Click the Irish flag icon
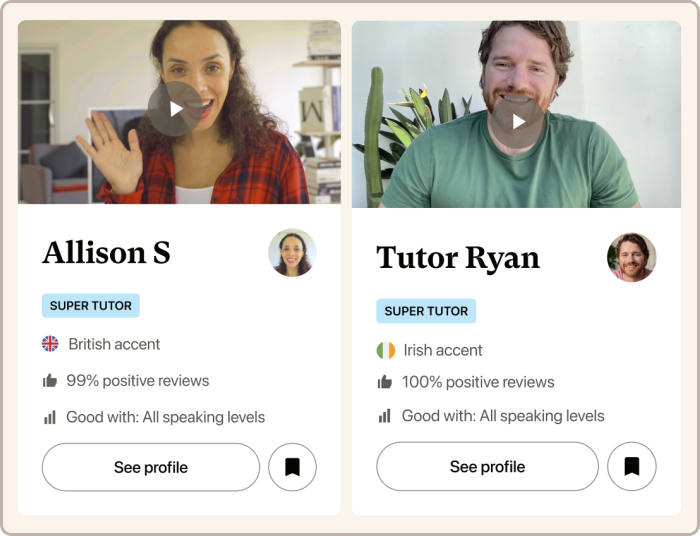700x536 pixels. (386, 350)
